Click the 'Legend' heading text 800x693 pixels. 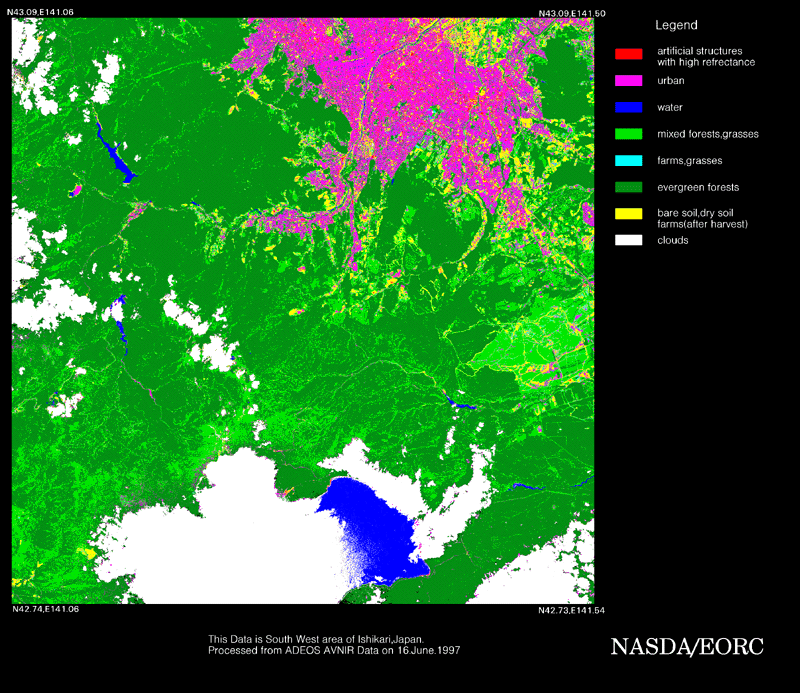point(676,25)
